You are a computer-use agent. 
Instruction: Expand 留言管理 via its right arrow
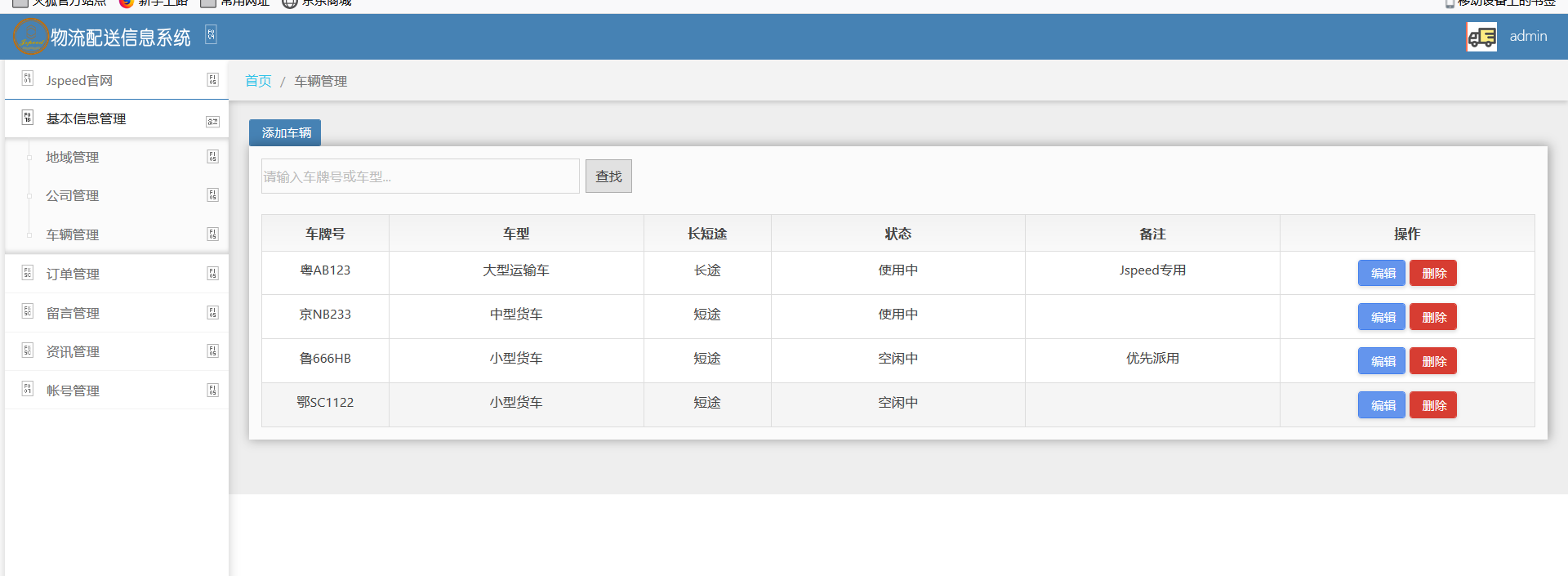[x=212, y=313]
